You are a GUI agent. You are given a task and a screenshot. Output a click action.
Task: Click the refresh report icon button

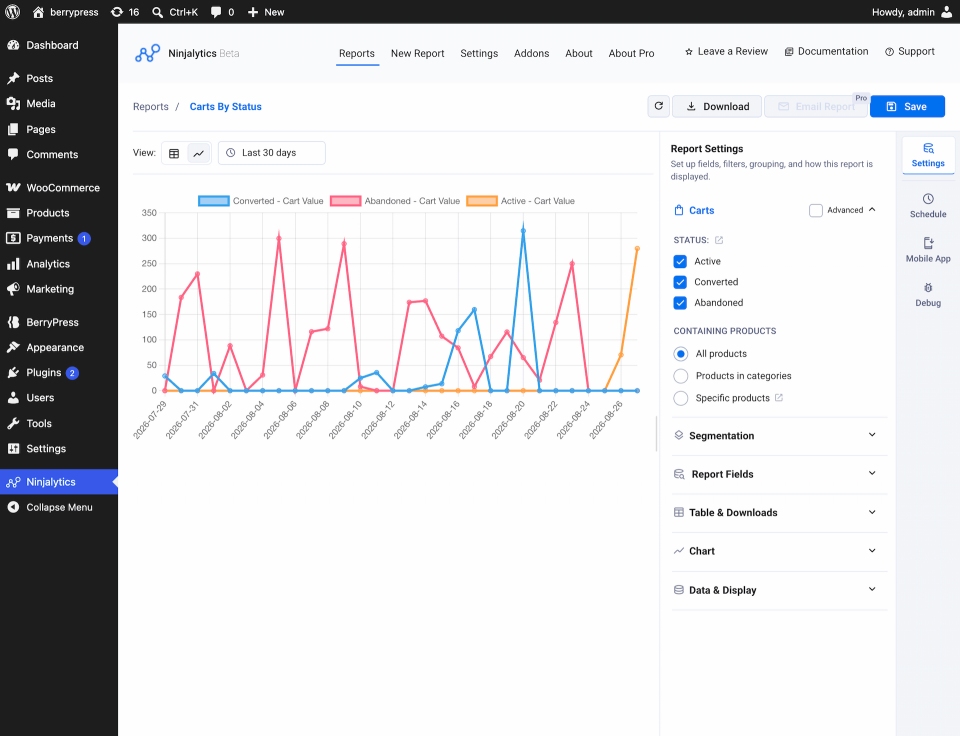click(x=659, y=106)
